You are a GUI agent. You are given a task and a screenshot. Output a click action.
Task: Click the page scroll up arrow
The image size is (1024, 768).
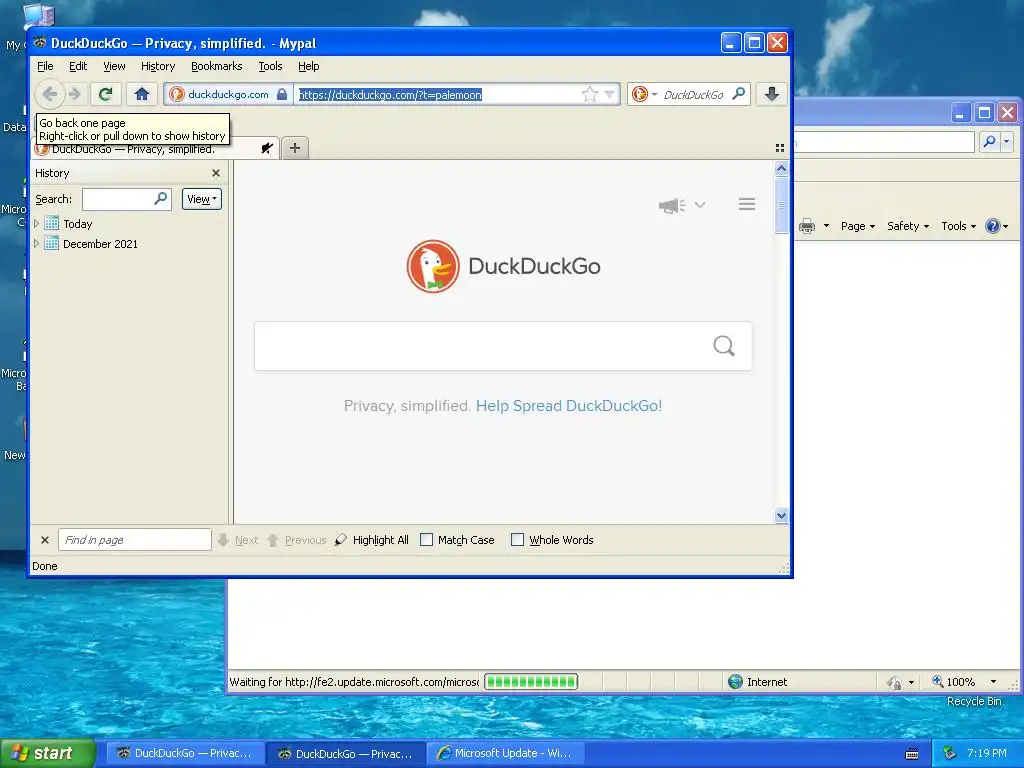[x=781, y=168]
